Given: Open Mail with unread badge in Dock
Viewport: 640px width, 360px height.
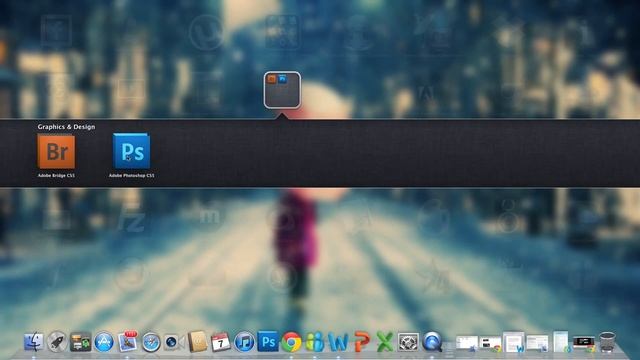Looking at the screenshot, I should 128,341.
